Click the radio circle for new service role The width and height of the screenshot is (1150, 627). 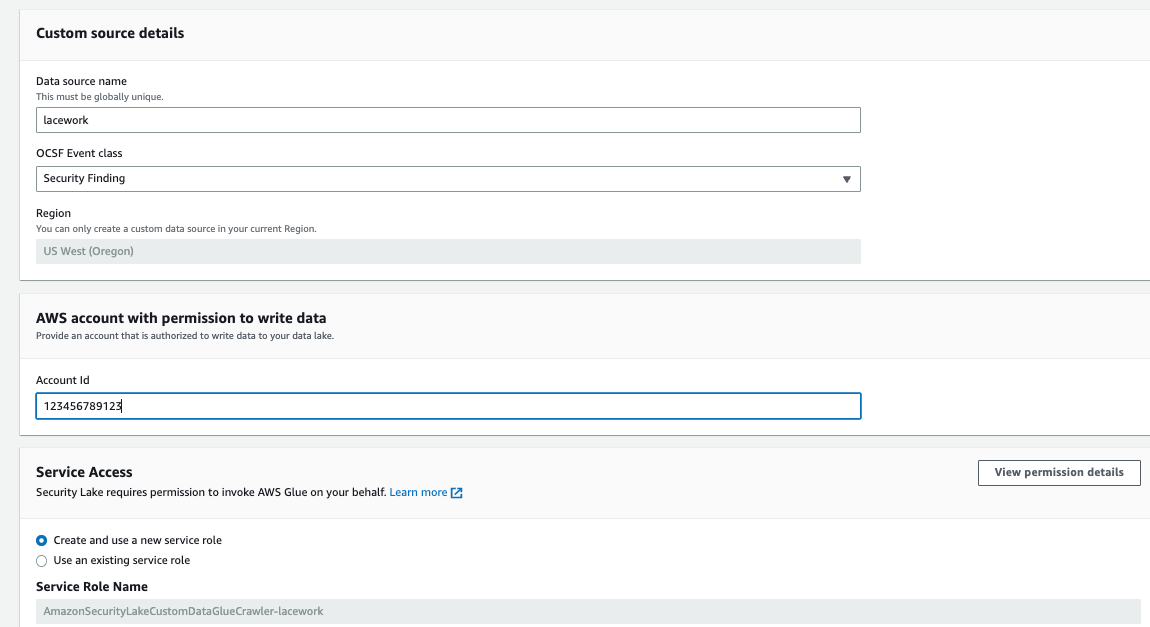(41, 540)
